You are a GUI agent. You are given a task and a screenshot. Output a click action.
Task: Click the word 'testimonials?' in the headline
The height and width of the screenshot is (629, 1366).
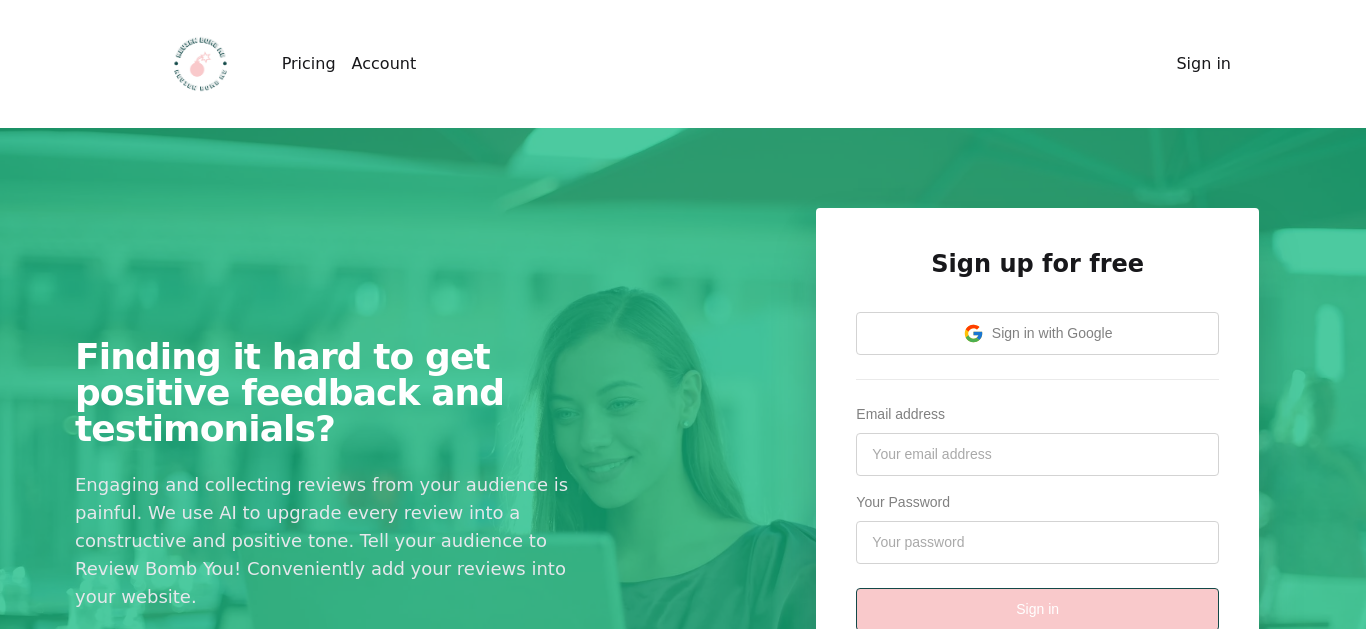(x=205, y=429)
